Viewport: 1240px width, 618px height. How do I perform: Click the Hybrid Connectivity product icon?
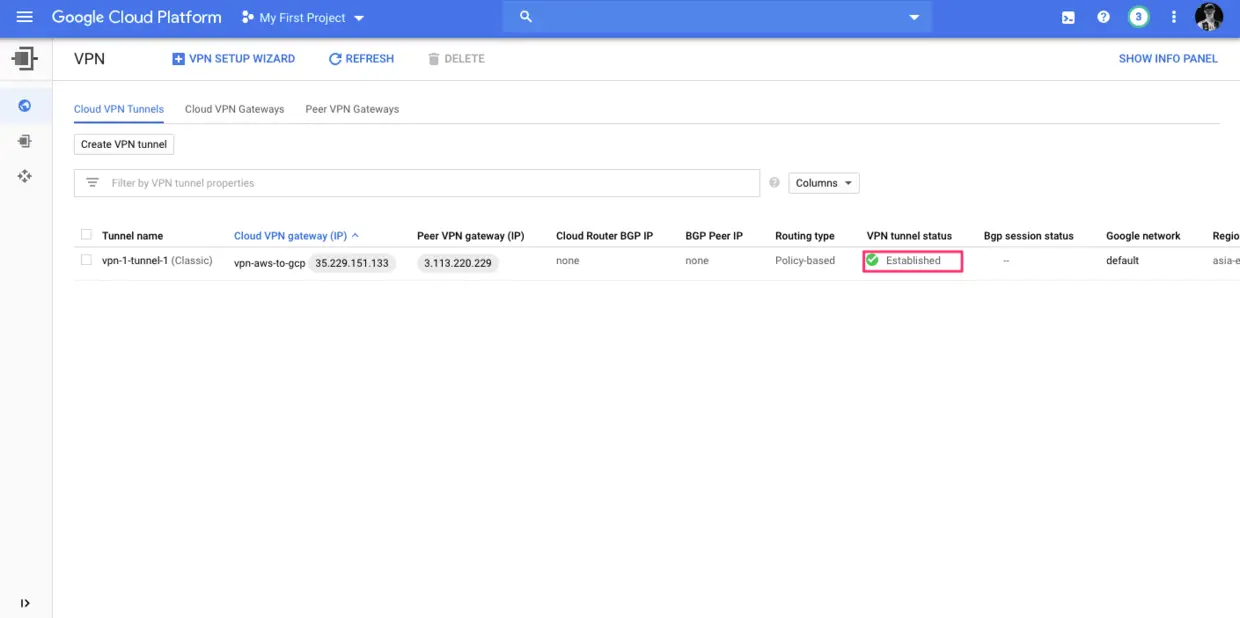(x=25, y=59)
